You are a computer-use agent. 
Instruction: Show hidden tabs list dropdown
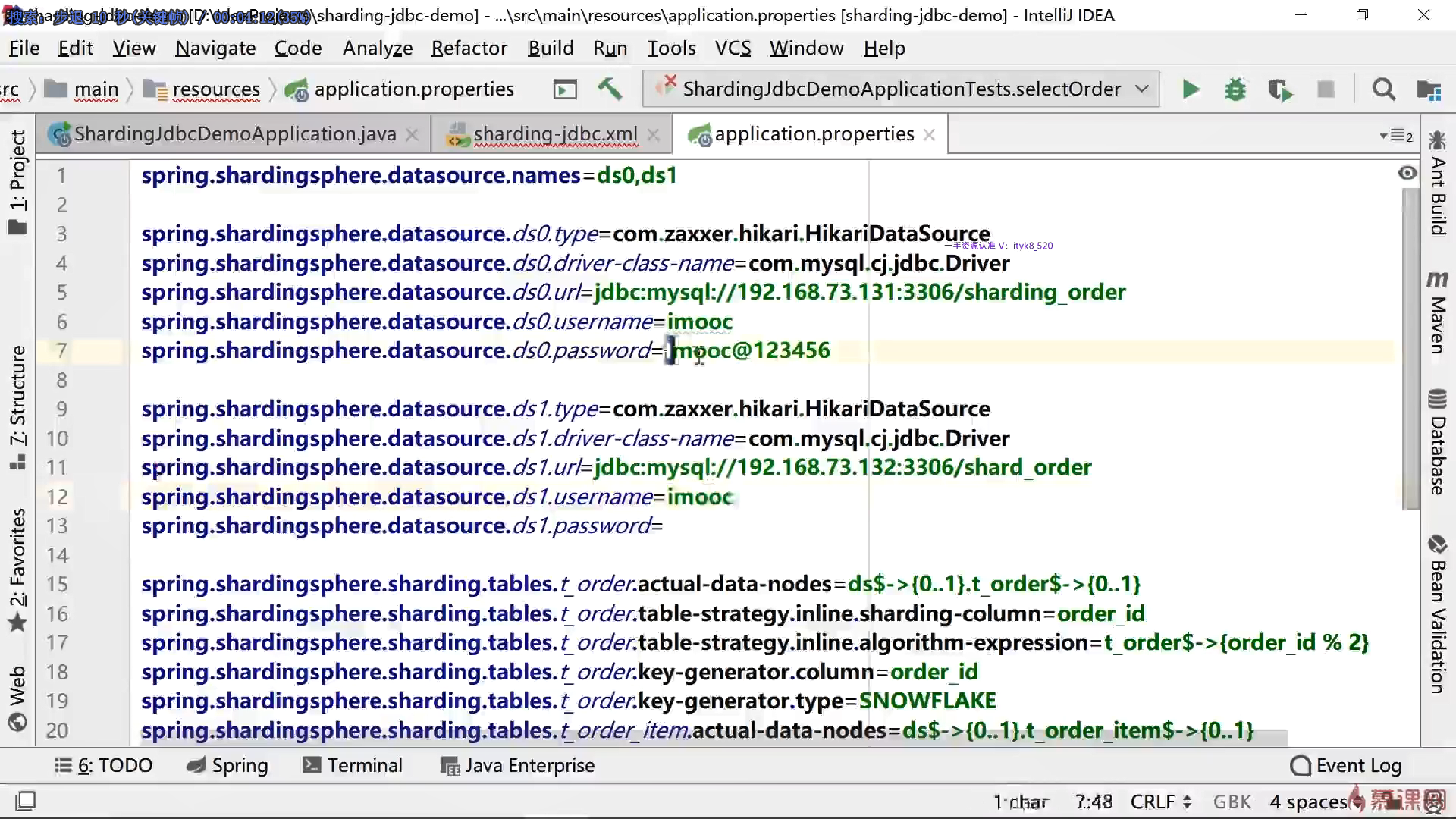[x=1396, y=136]
